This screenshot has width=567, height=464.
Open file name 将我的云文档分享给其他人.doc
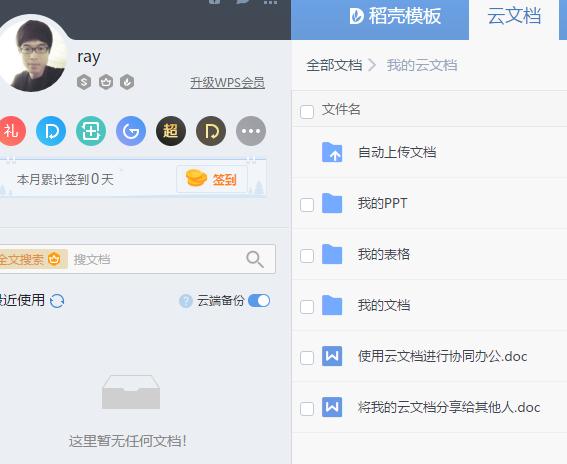pos(449,408)
